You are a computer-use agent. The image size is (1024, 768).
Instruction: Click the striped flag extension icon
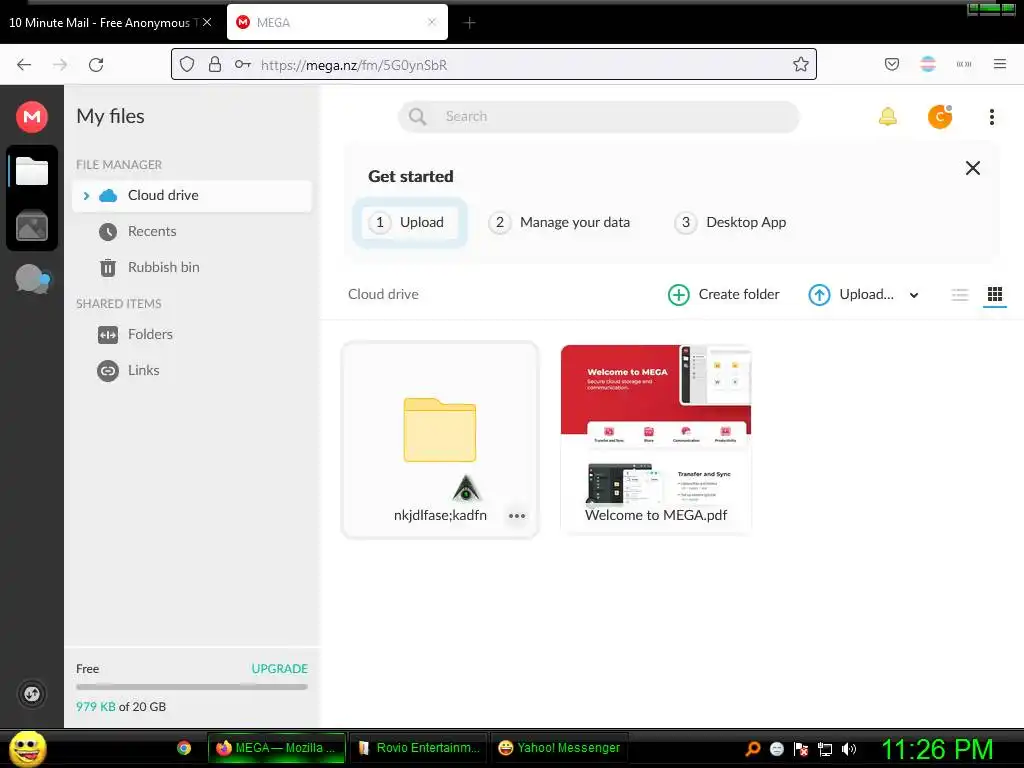click(928, 65)
